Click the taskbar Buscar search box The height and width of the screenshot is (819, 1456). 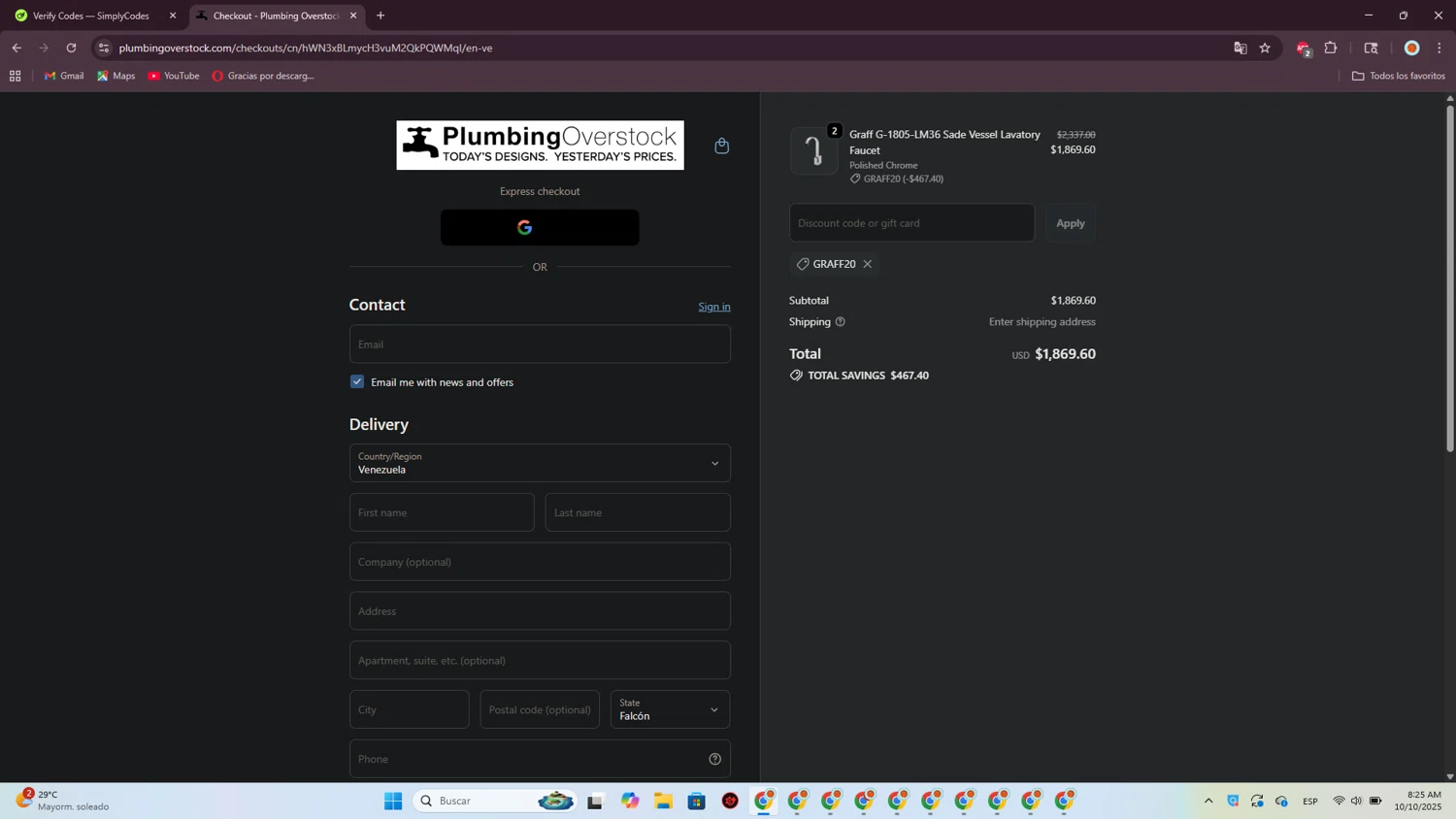point(495,801)
